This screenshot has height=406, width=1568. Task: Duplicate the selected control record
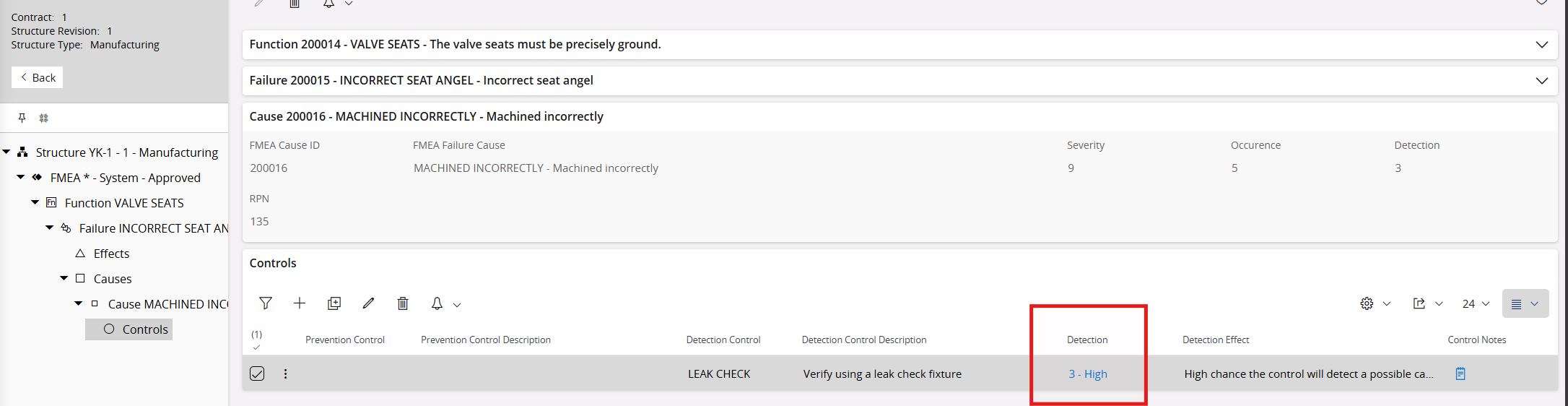pyautogui.click(x=334, y=303)
